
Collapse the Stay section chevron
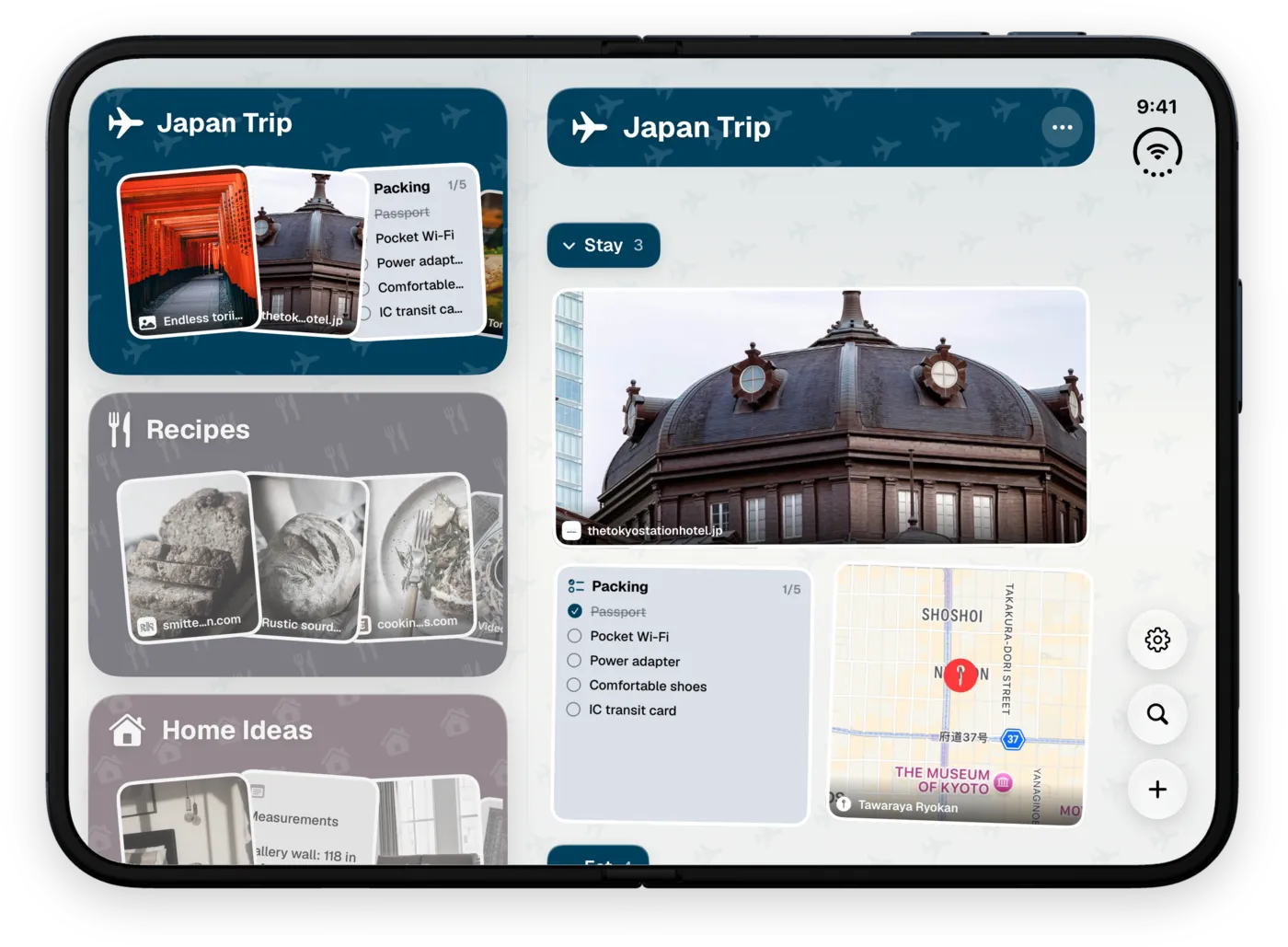click(569, 246)
